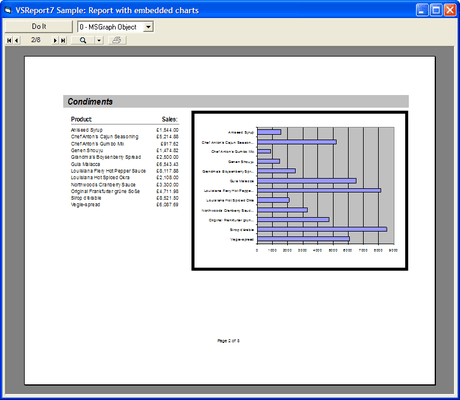Maximize the VSReport7 Sample window
Image resolution: width=460 pixels, height=400 pixels.
(436, 10)
